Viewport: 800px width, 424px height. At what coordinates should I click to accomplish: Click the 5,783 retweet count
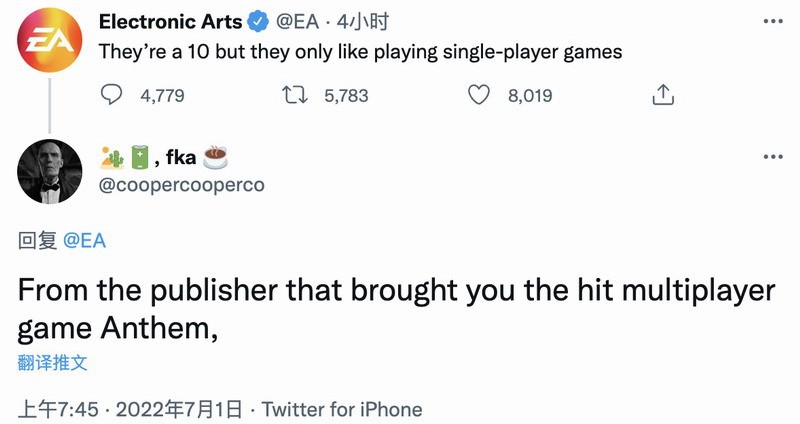pos(345,95)
